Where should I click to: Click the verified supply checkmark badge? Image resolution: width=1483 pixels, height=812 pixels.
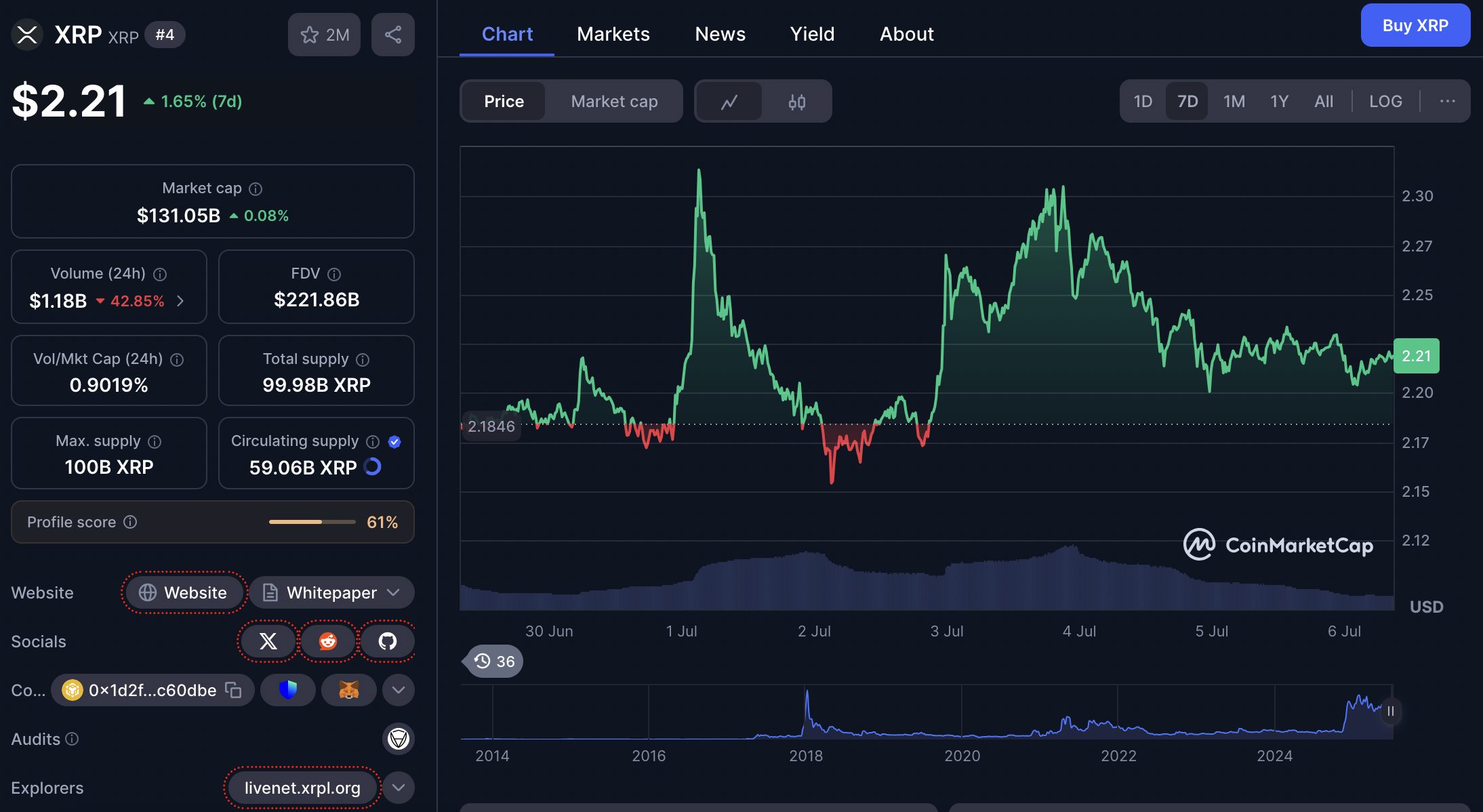(394, 442)
